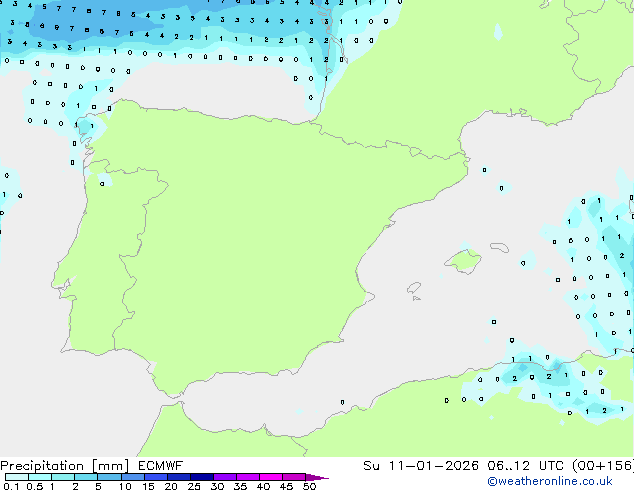The image size is (634, 490).
Task: Click the '25' legend scale label
Action: click(194, 486)
